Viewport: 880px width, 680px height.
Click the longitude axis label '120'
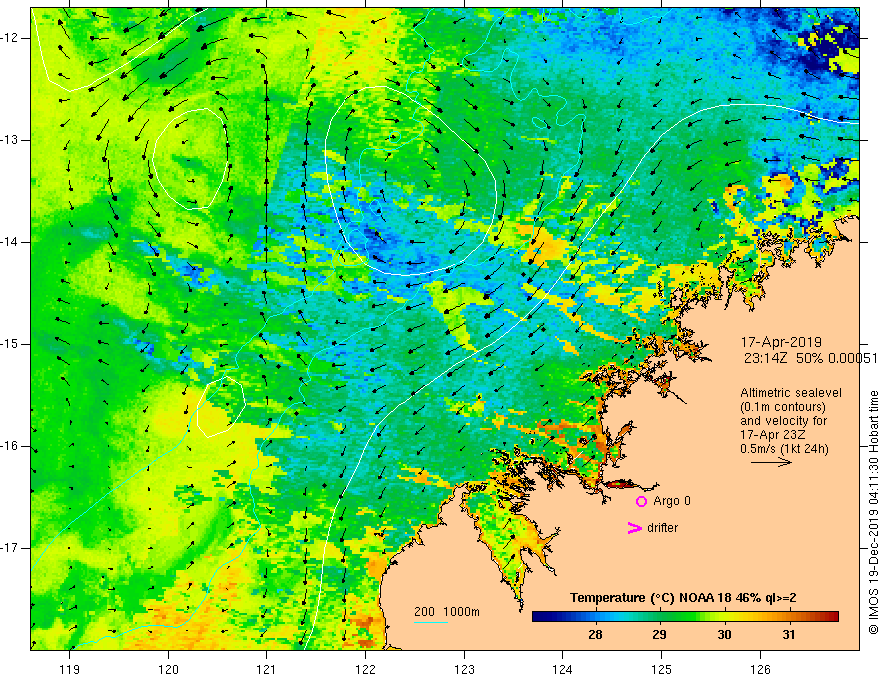168,669
